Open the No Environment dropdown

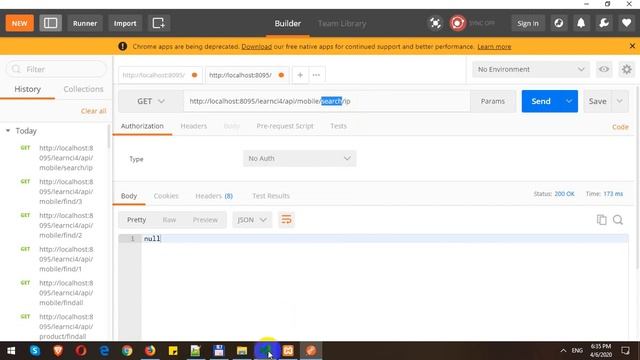tap(531, 69)
